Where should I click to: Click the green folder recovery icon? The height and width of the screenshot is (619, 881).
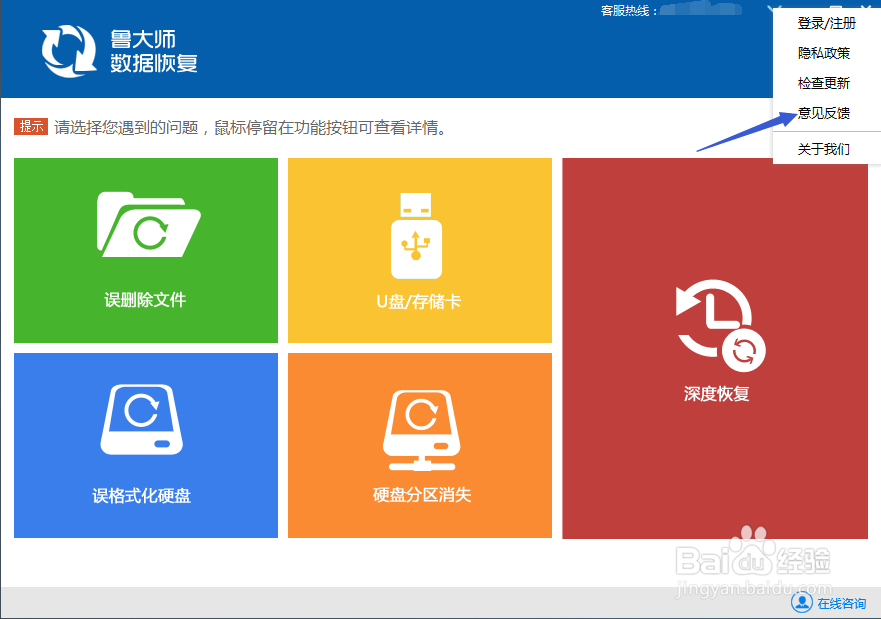tap(149, 225)
